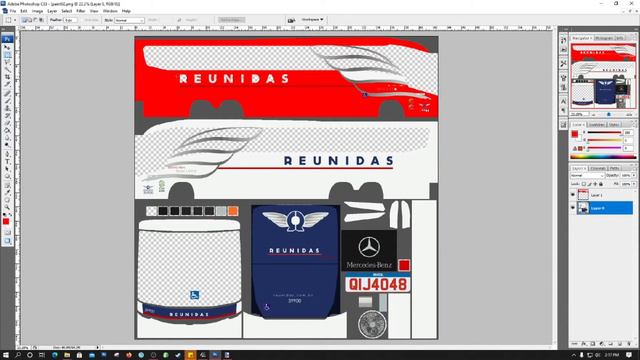Open the Tool Presets dock icon
This screenshot has width=640, height=360.
coord(564,64)
